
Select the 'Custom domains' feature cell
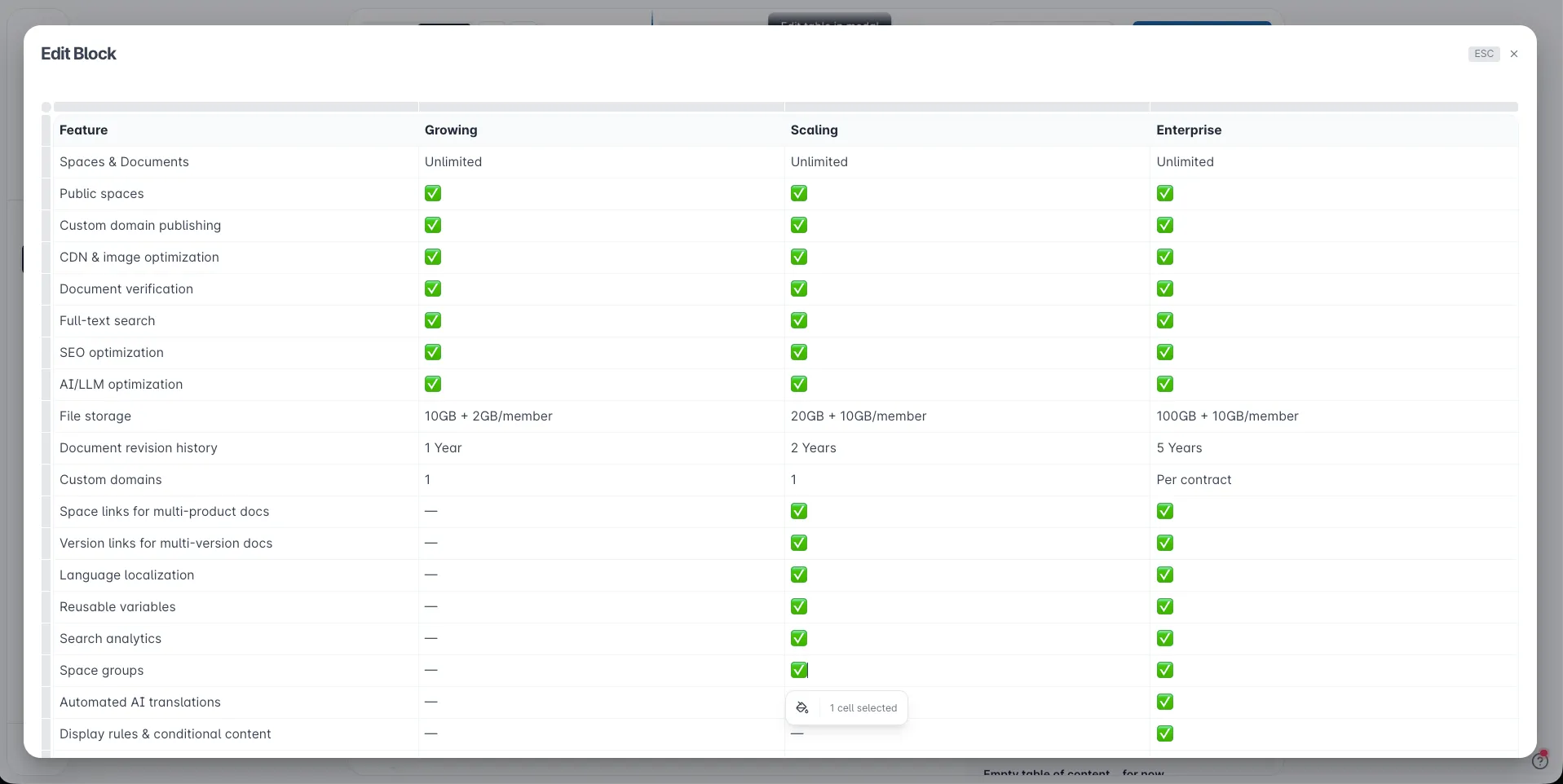coord(236,480)
